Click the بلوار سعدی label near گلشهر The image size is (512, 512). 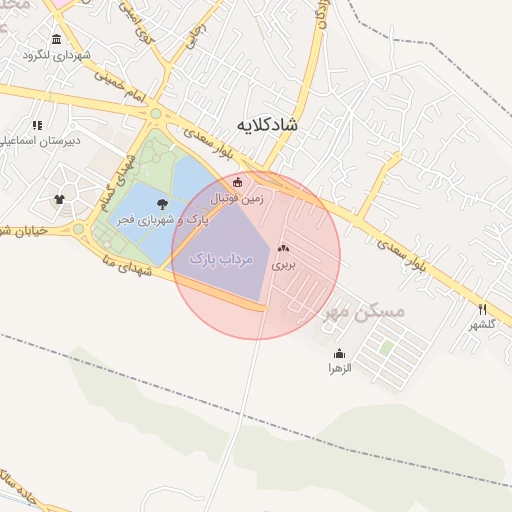pos(402,256)
